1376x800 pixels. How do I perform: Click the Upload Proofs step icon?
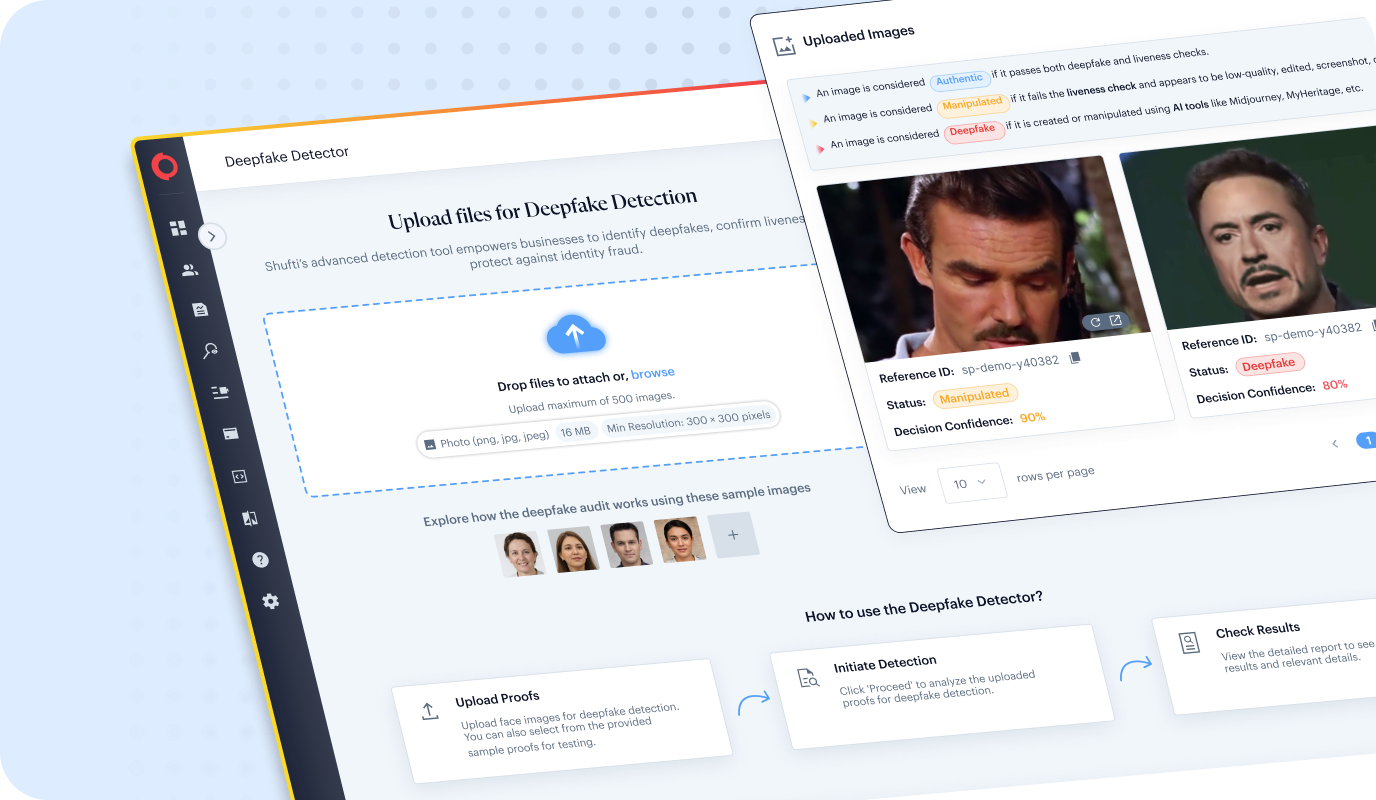(x=429, y=711)
